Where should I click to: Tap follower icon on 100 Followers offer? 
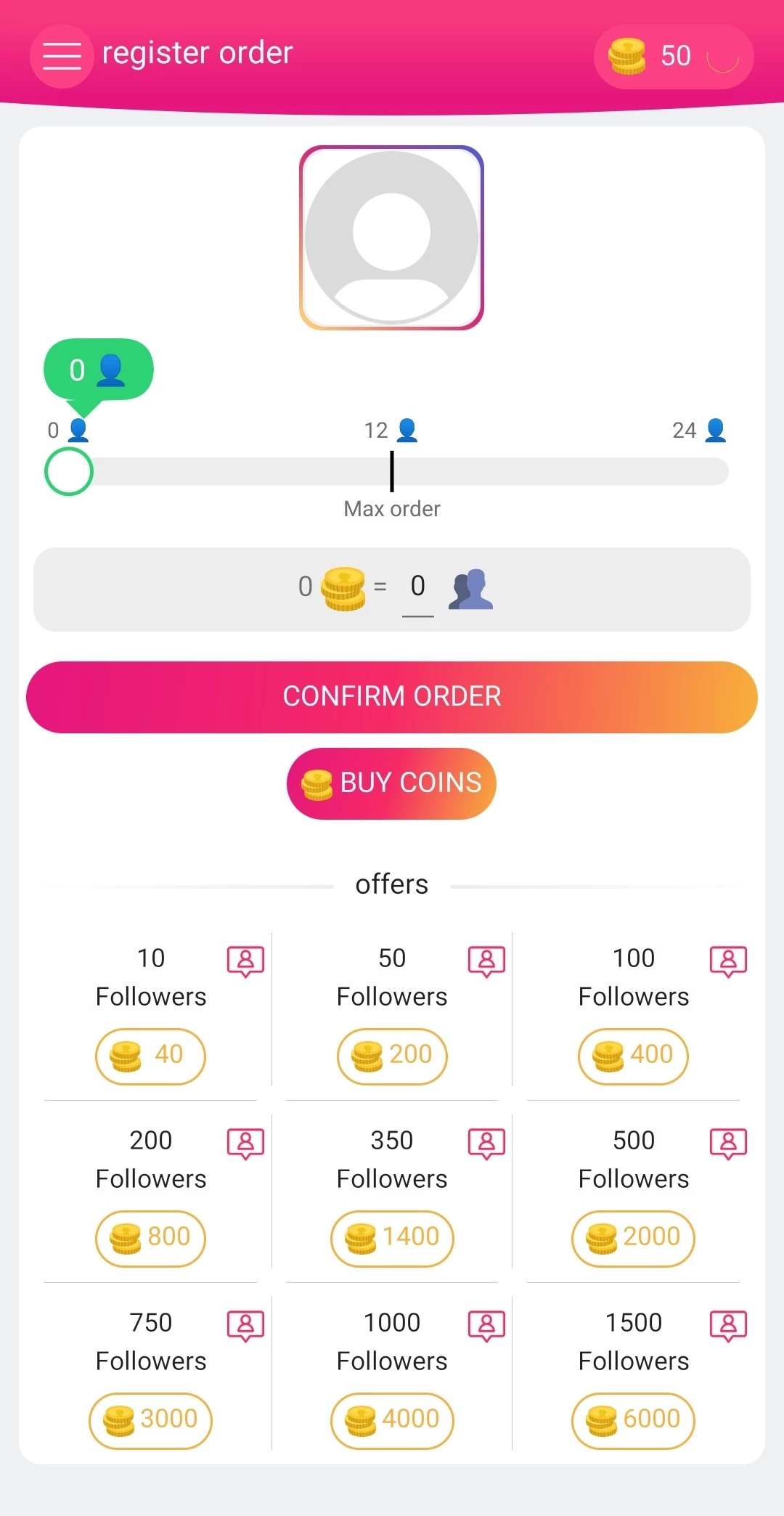pyautogui.click(x=728, y=961)
